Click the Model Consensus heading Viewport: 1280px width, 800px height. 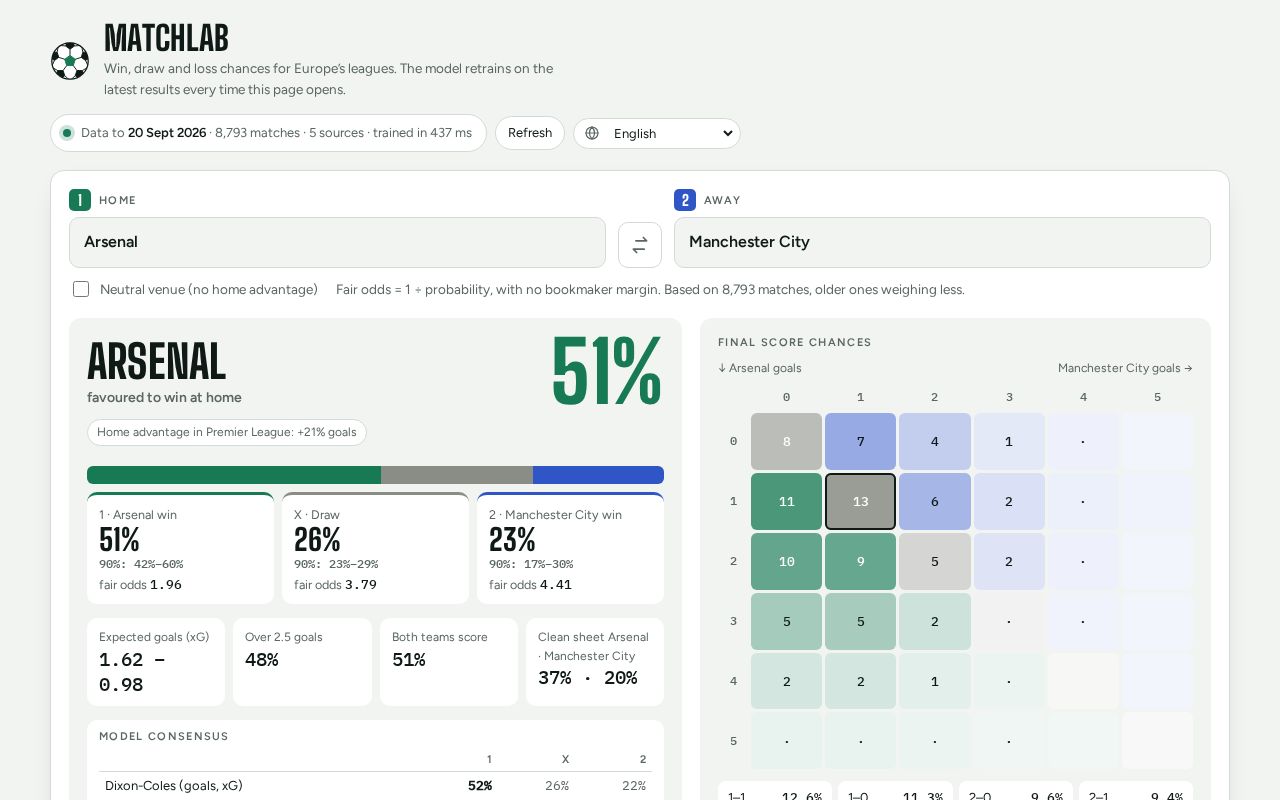click(x=164, y=736)
